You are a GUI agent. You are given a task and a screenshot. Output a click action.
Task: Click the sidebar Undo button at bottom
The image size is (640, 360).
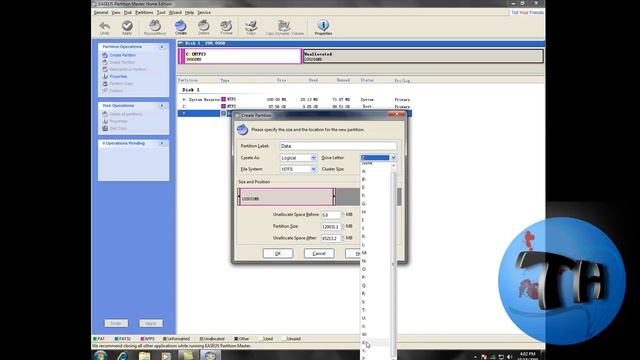[116, 323]
